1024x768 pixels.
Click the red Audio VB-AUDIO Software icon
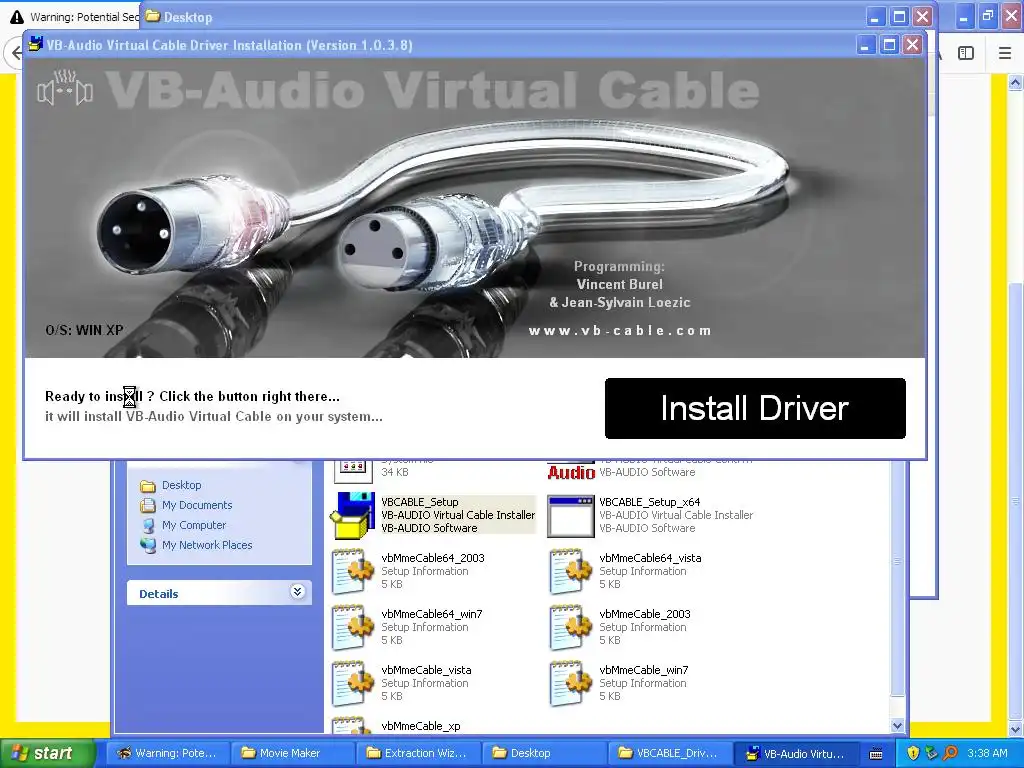pos(571,471)
